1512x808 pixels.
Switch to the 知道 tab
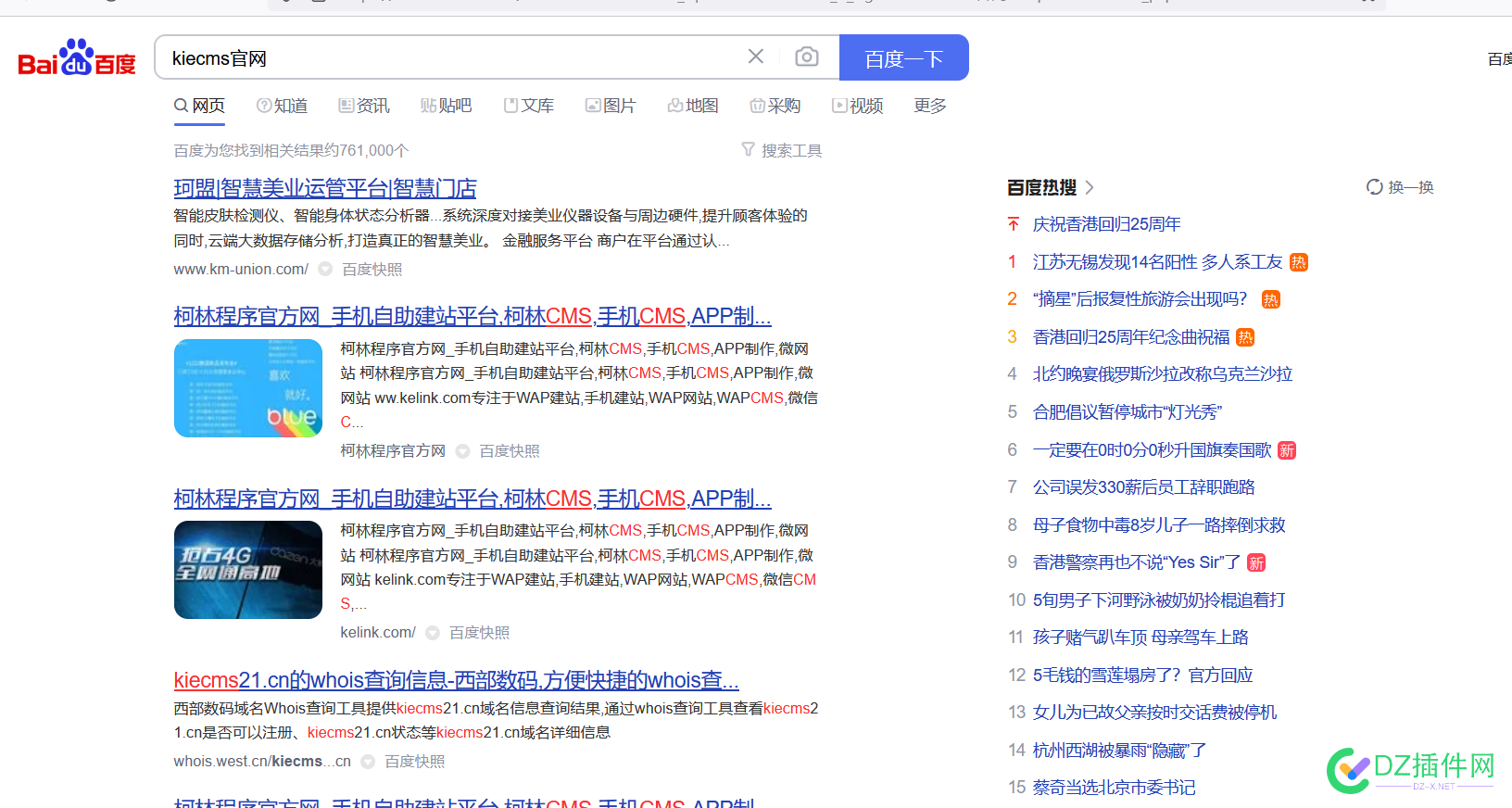coord(282,106)
